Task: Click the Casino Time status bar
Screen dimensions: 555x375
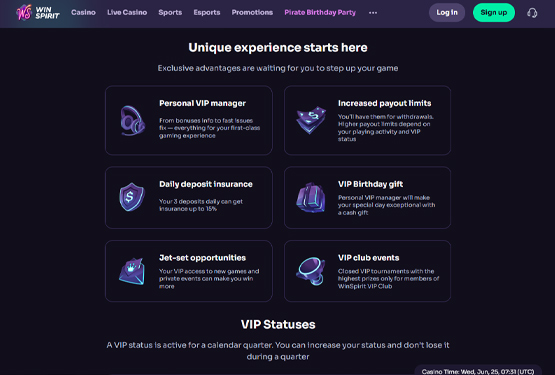Action: click(478, 371)
